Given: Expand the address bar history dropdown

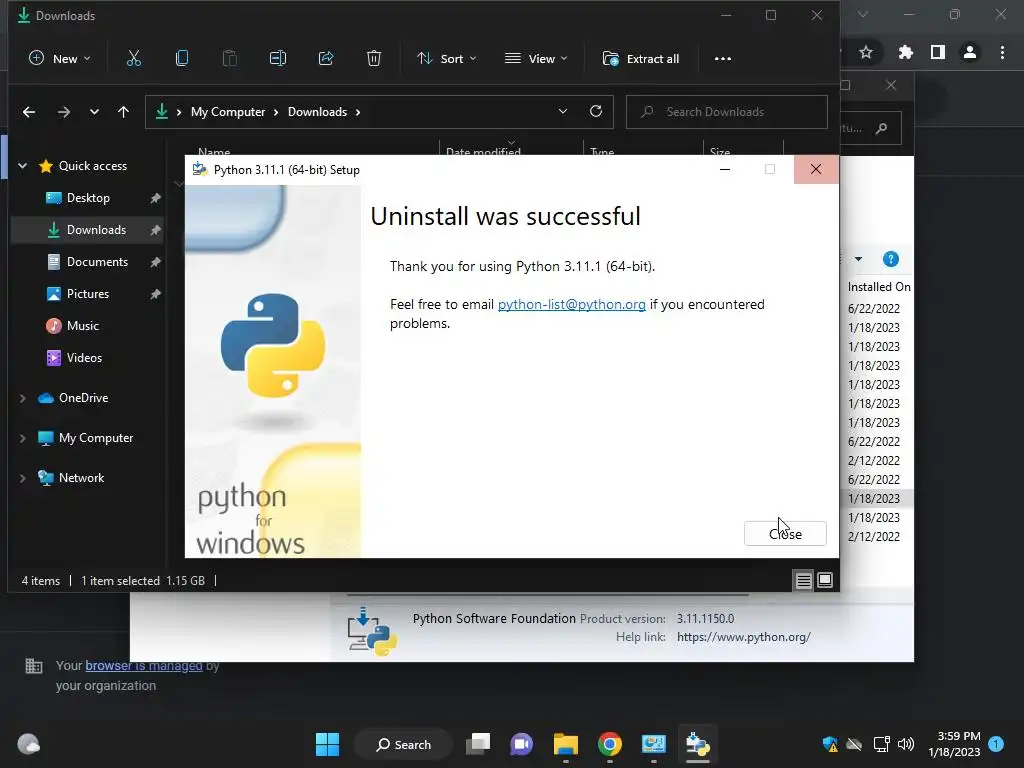Looking at the screenshot, I should click(563, 112).
